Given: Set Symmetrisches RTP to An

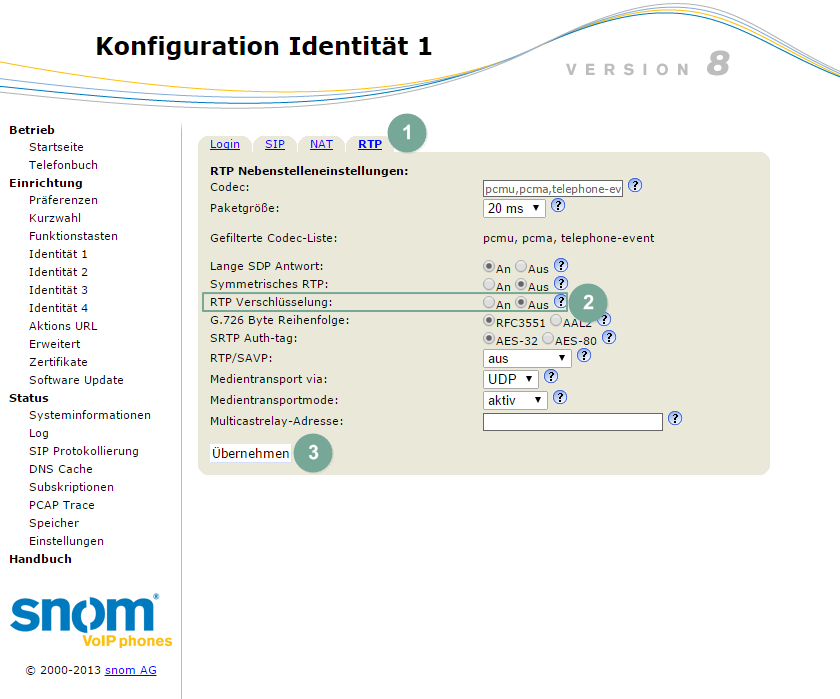Looking at the screenshot, I should [489, 285].
